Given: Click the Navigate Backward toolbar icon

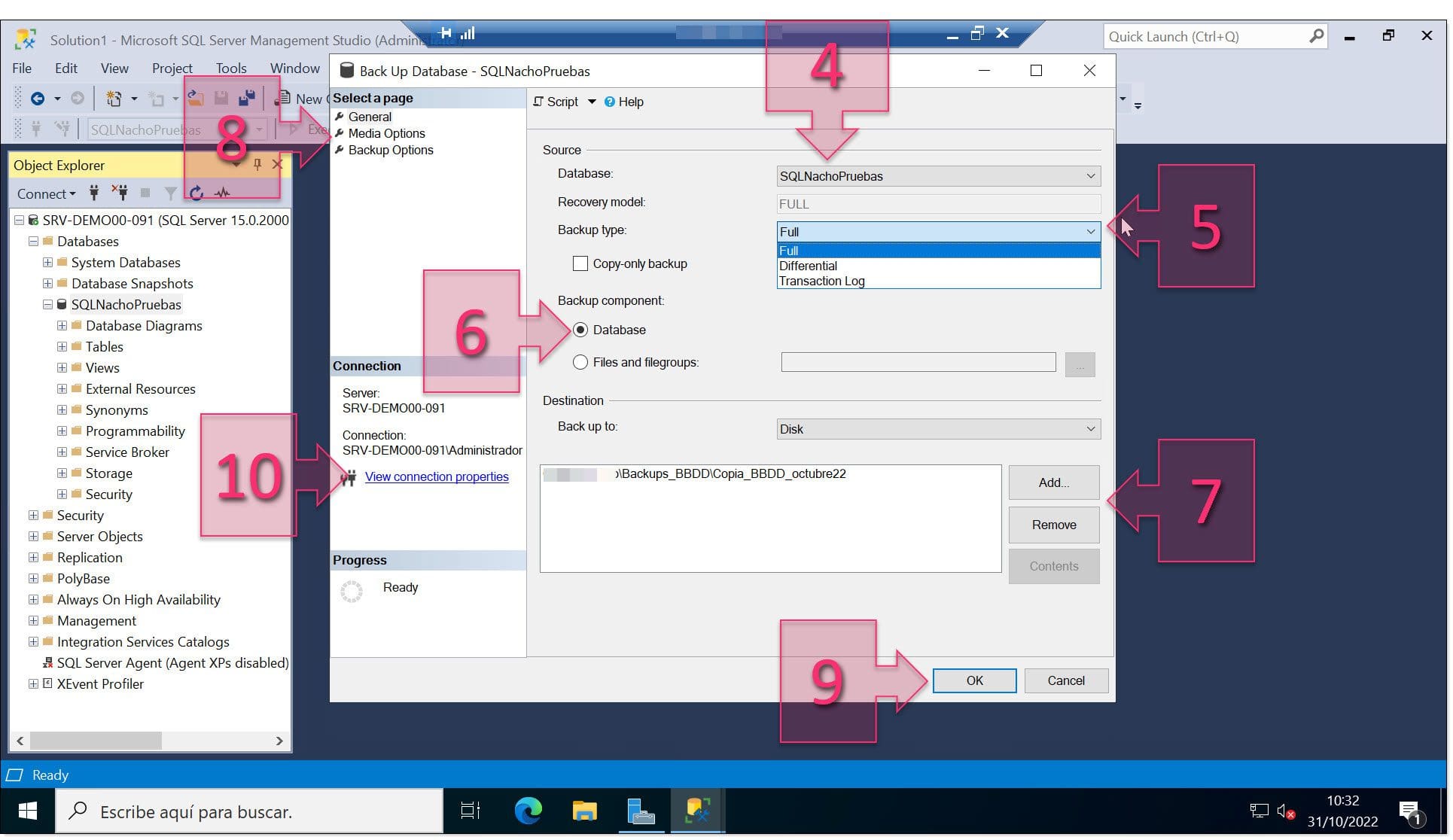Looking at the screenshot, I should tap(37, 99).
